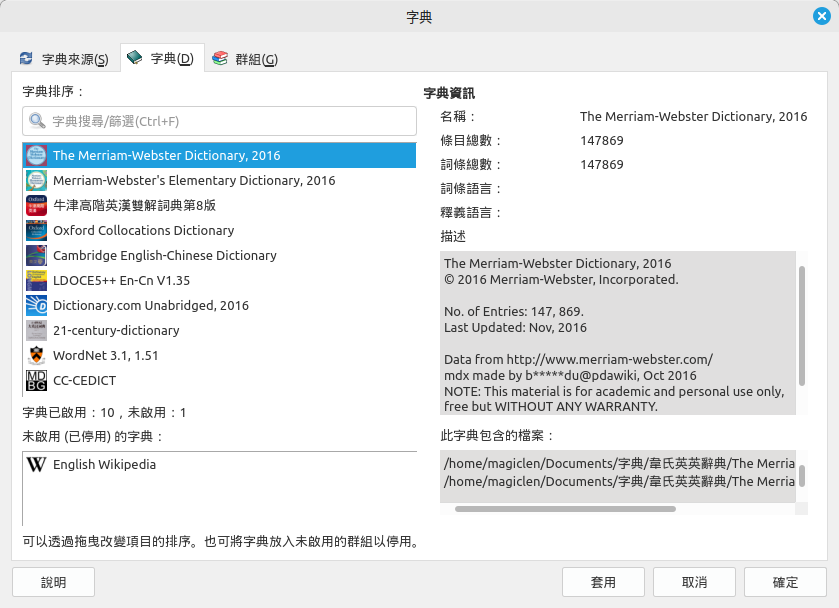Click the 說明 help button
The height and width of the screenshot is (608, 839).
point(54,582)
